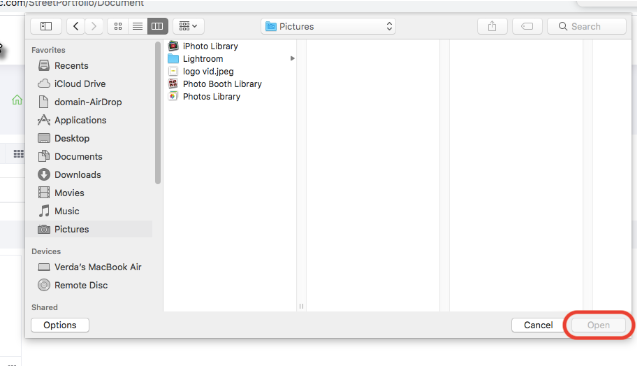Toggle the sidebar visibility button
Image resolution: width=637 pixels, height=370 pixels.
[46, 26]
